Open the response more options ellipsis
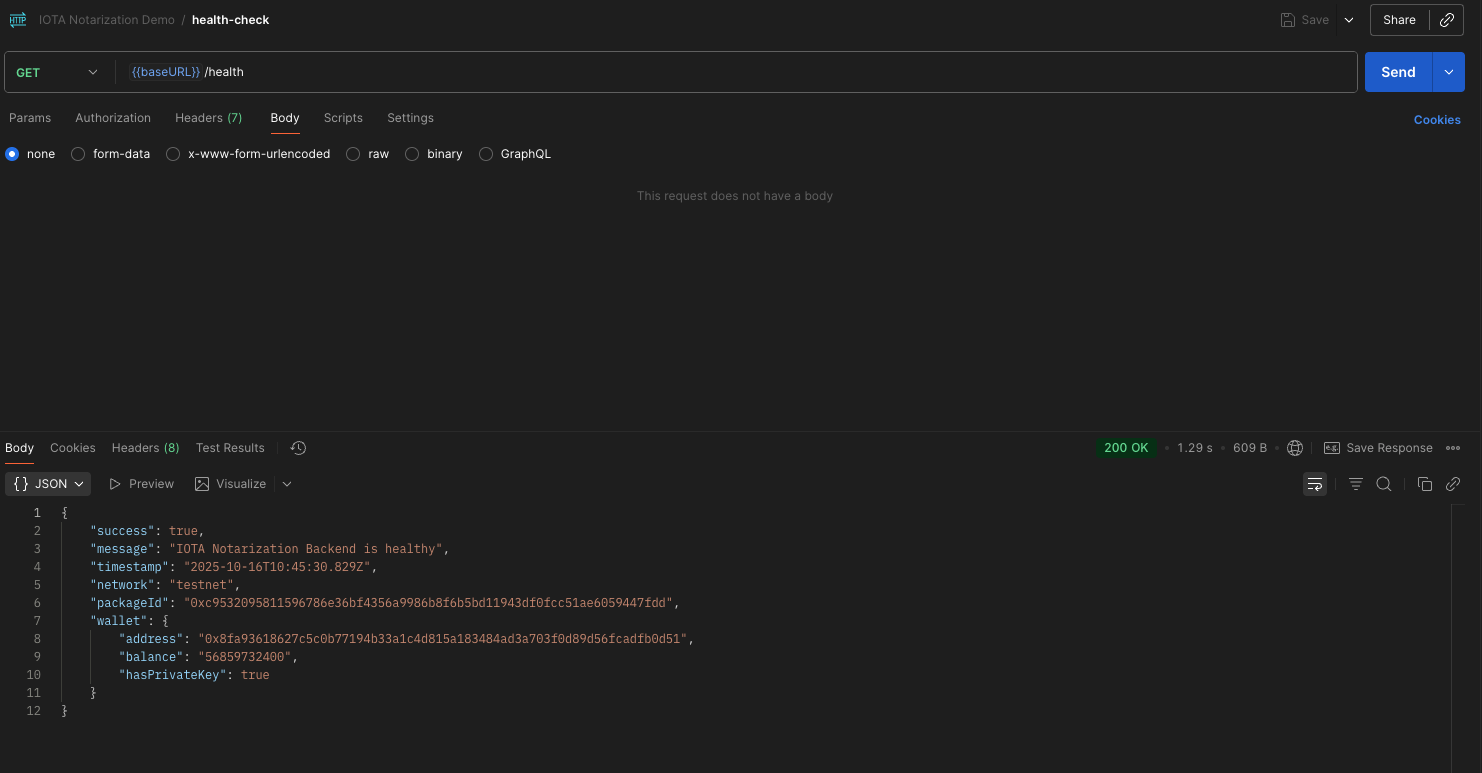This screenshot has height=773, width=1482. 1453,448
